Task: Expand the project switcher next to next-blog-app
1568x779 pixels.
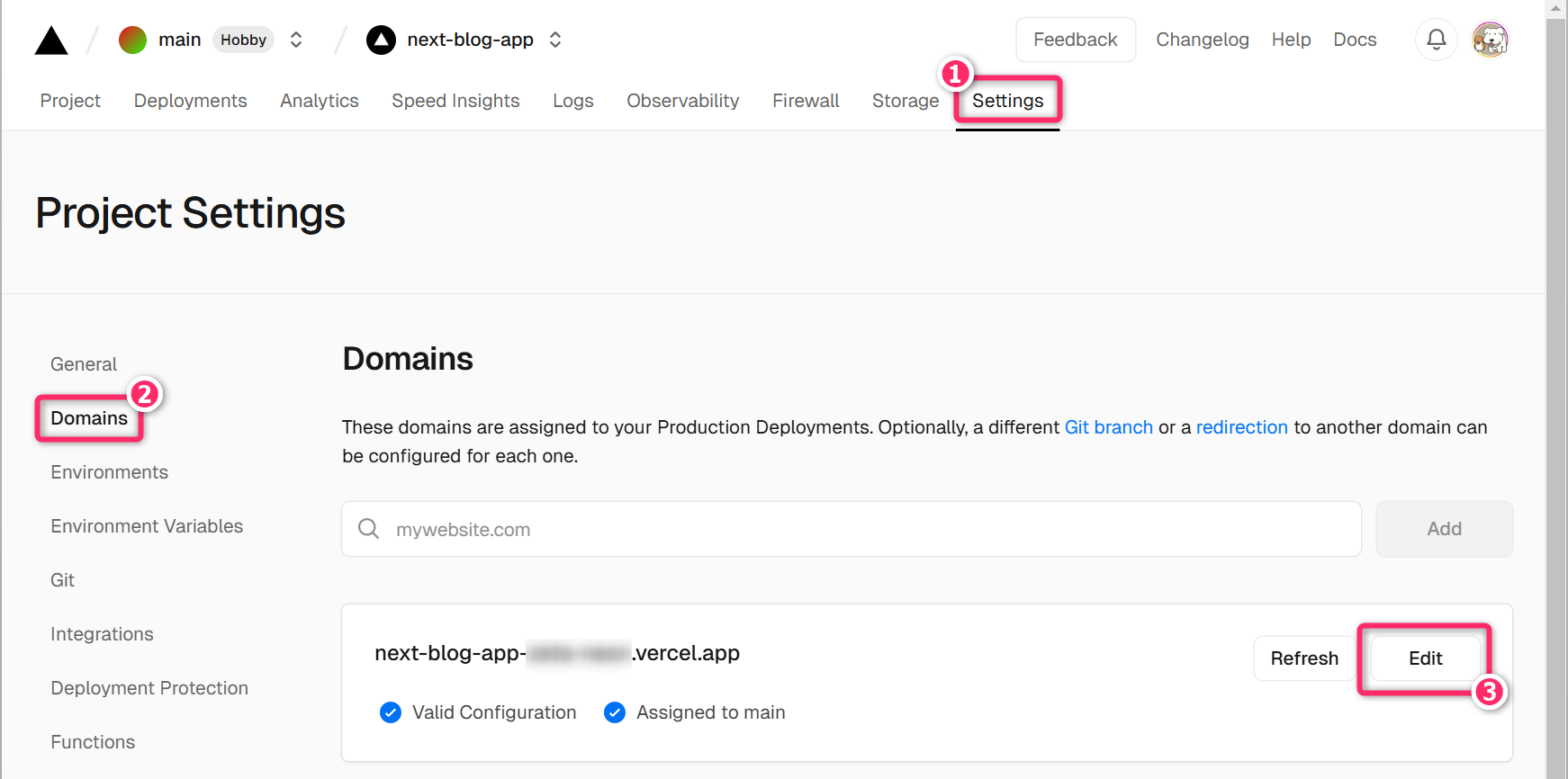Action: (x=555, y=40)
